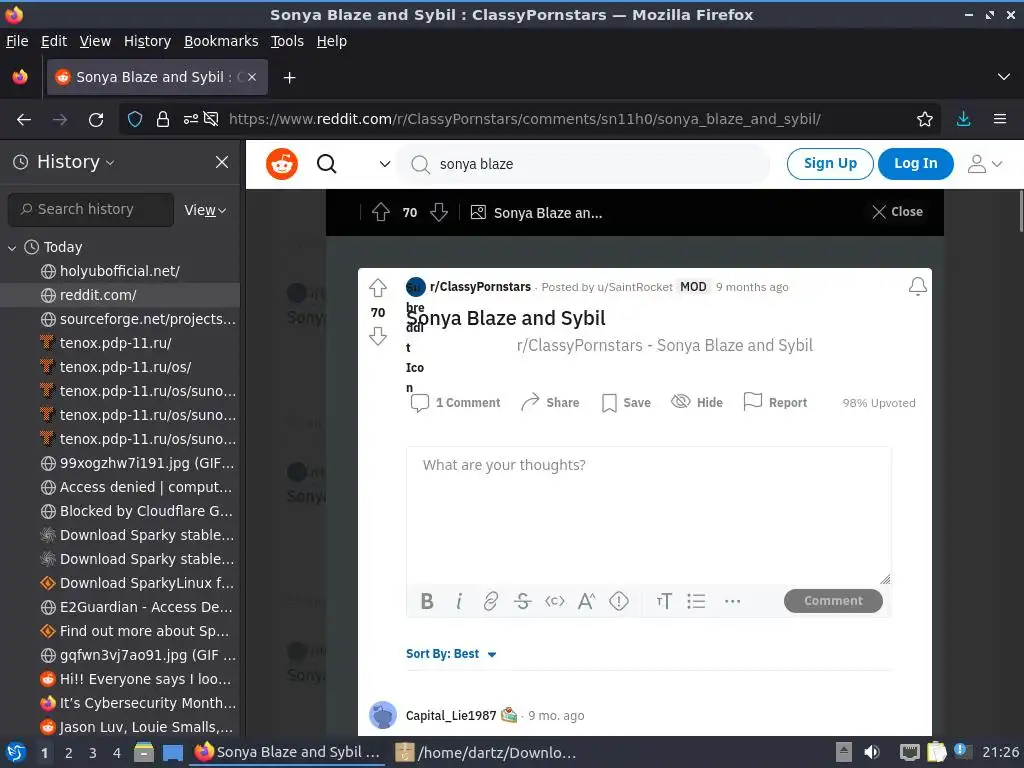Reload the current page

click(x=96, y=120)
